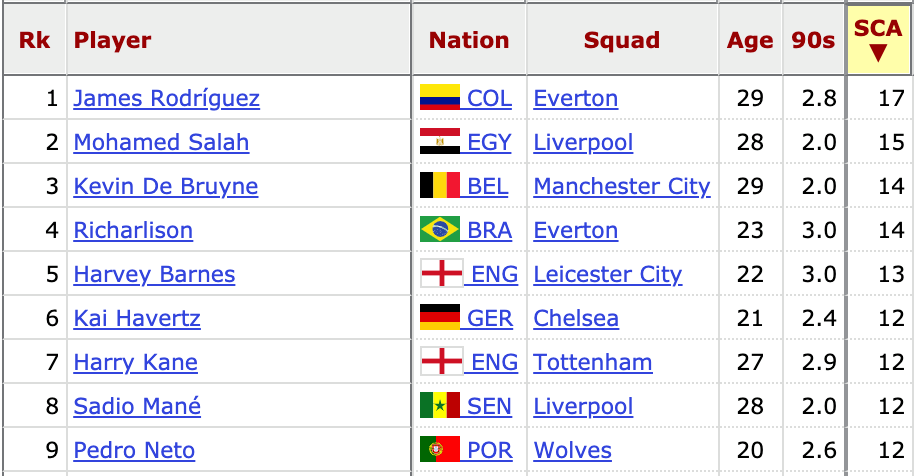The image size is (914, 476).
Task: Sort by the 90s column header
Action: pyautogui.click(x=813, y=40)
